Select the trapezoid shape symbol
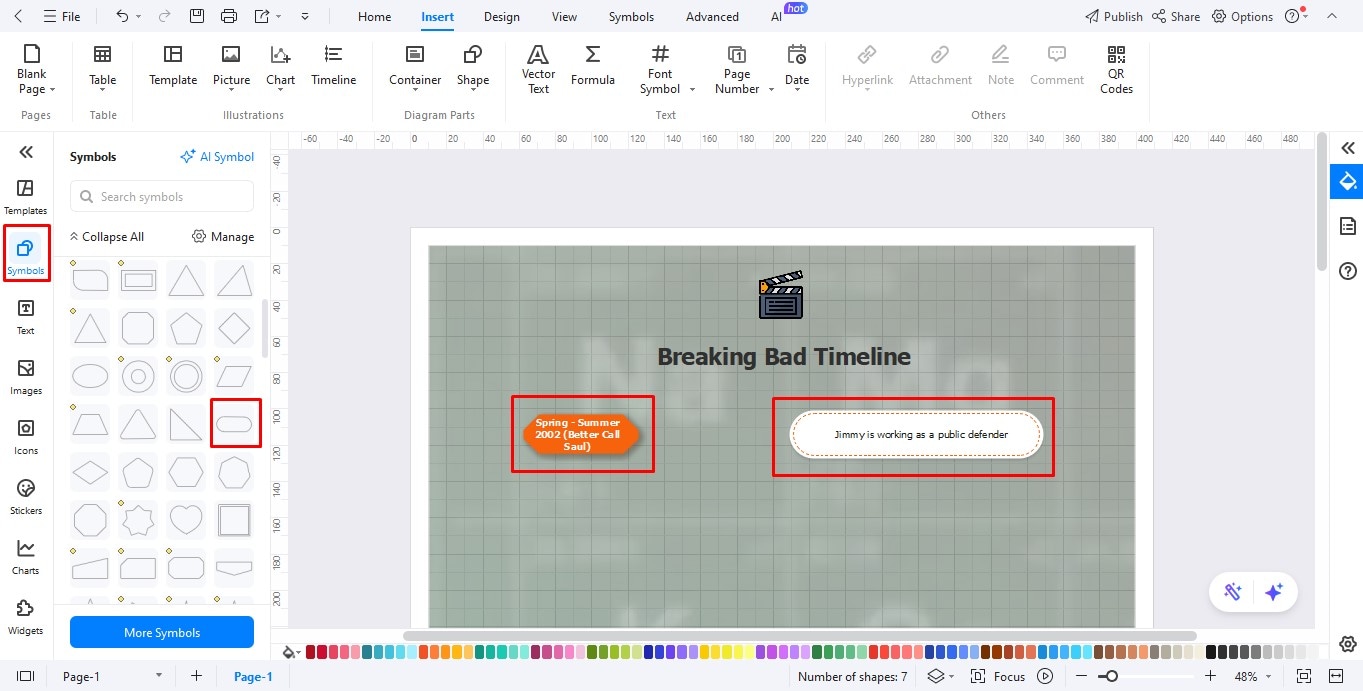Screen dimensions: 1363x691 (x=90, y=424)
